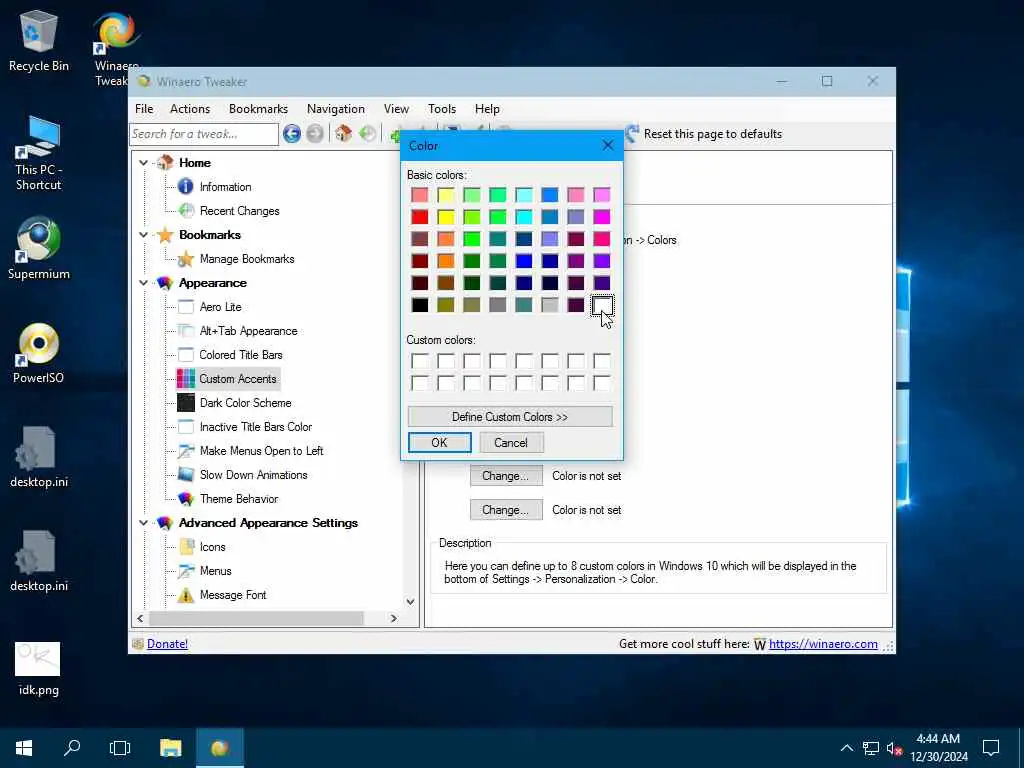Open the Bookmarks menu

pyautogui.click(x=259, y=109)
